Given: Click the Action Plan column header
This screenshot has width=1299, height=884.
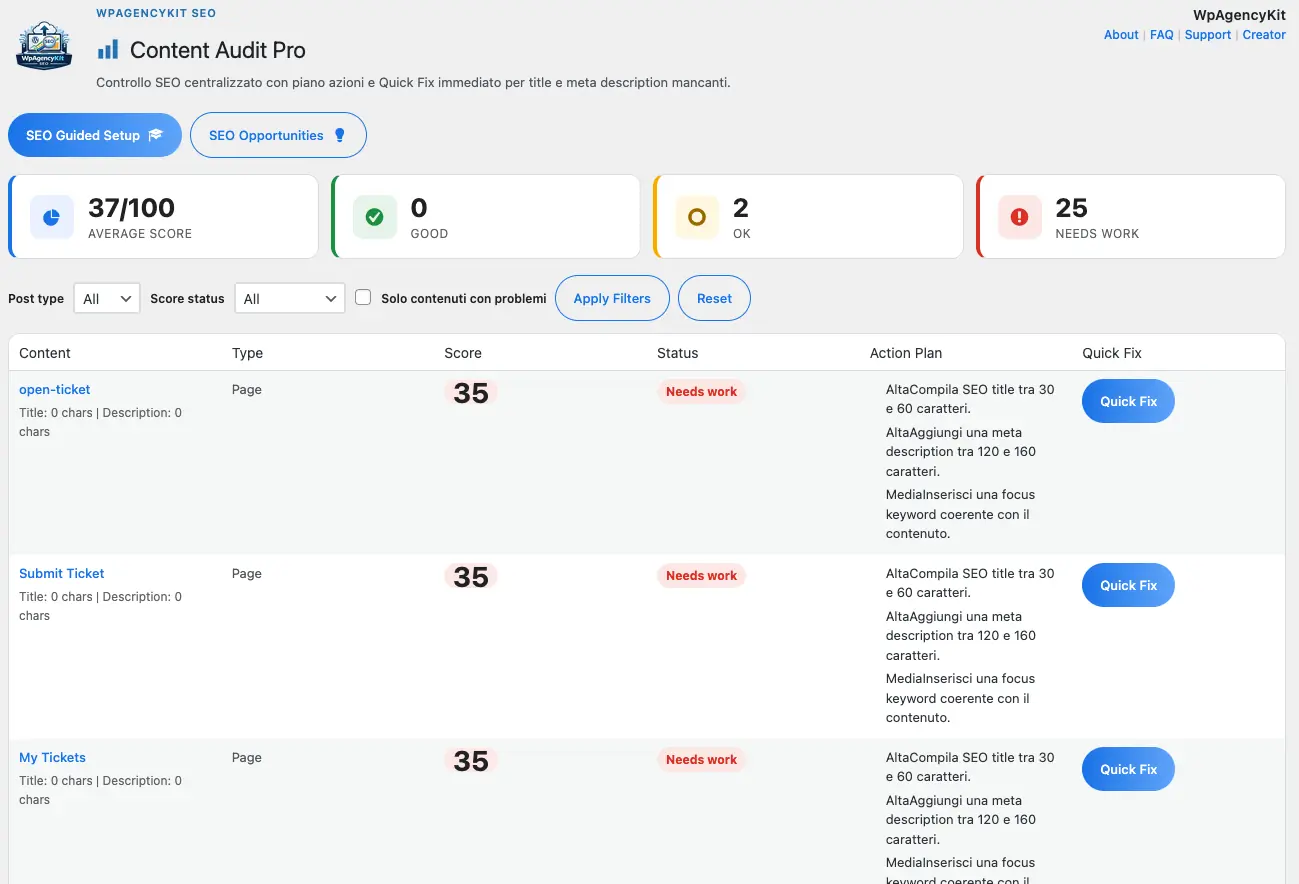Looking at the screenshot, I should 906,353.
